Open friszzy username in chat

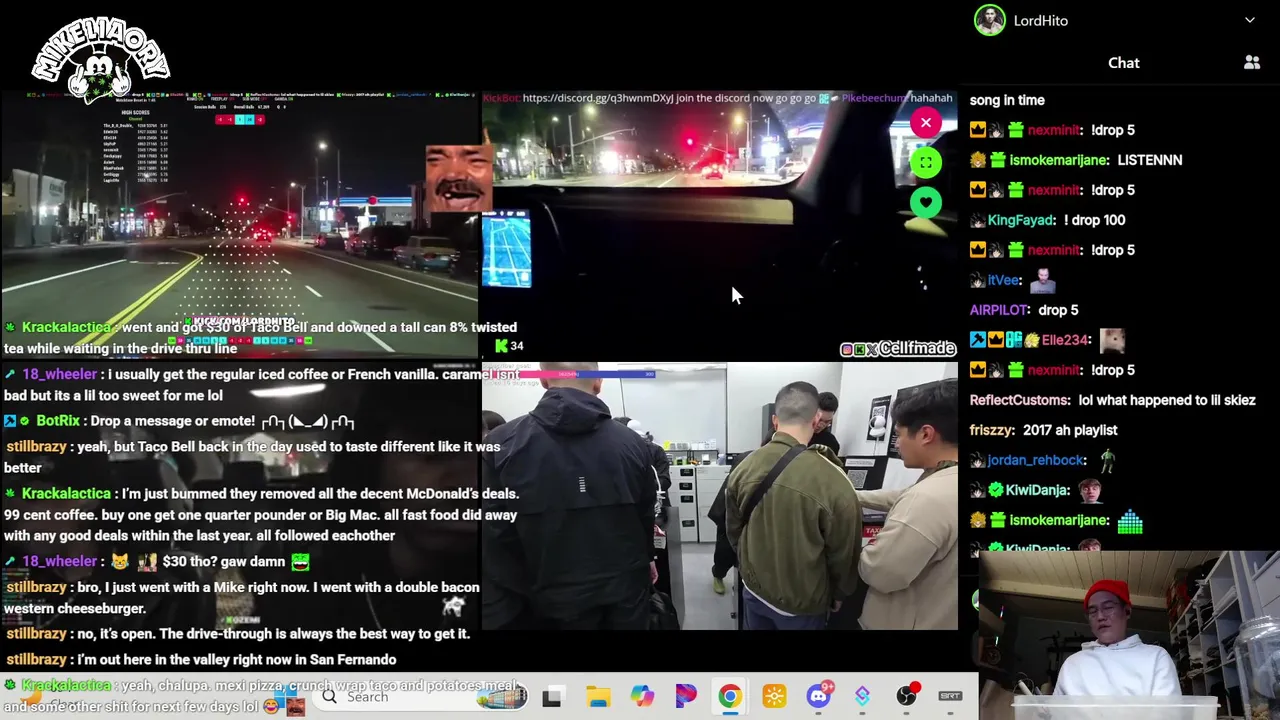point(991,430)
